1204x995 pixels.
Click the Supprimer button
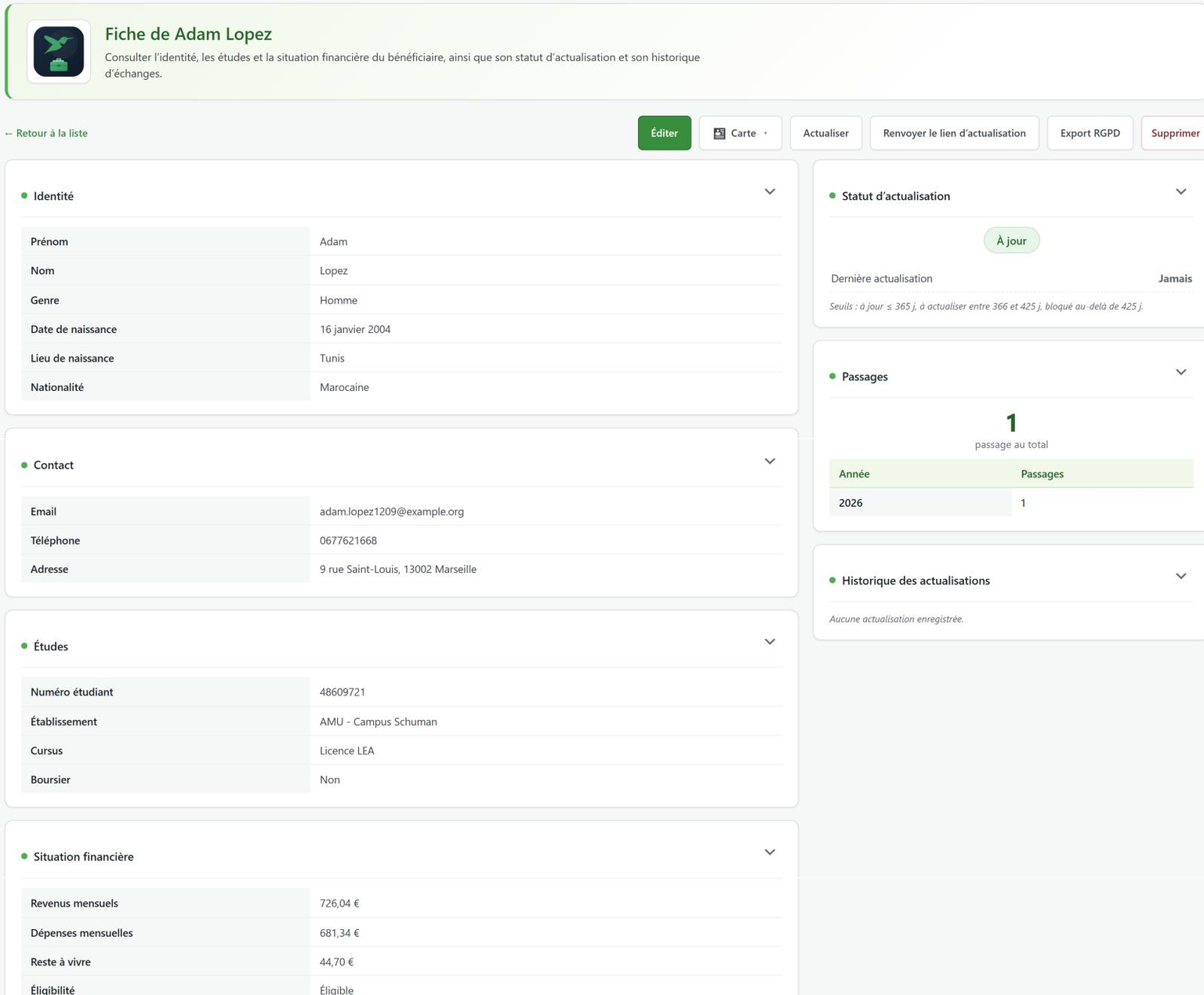point(1174,133)
